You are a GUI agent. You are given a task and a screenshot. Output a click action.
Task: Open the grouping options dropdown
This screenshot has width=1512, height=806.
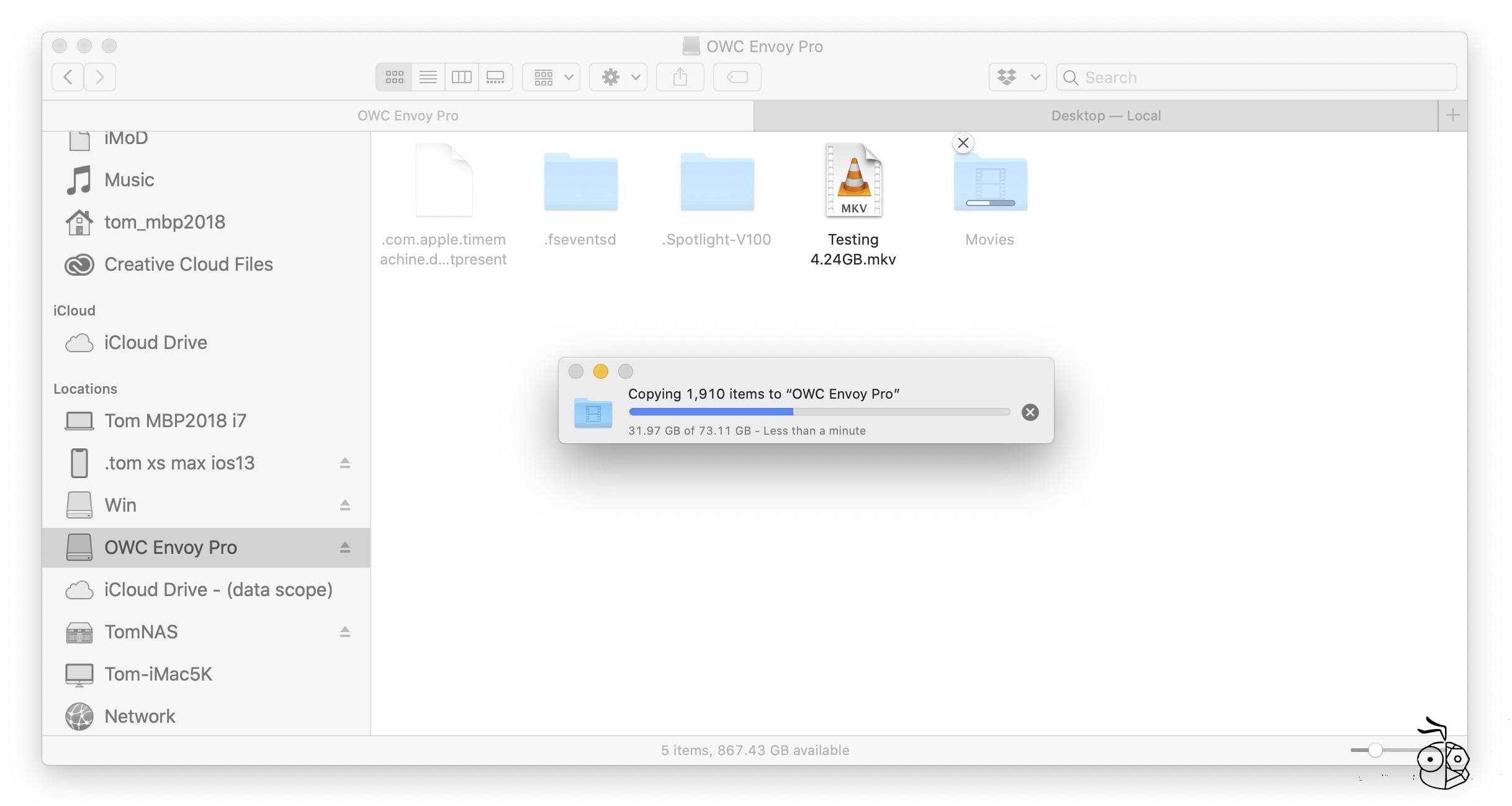(x=550, y=76)
